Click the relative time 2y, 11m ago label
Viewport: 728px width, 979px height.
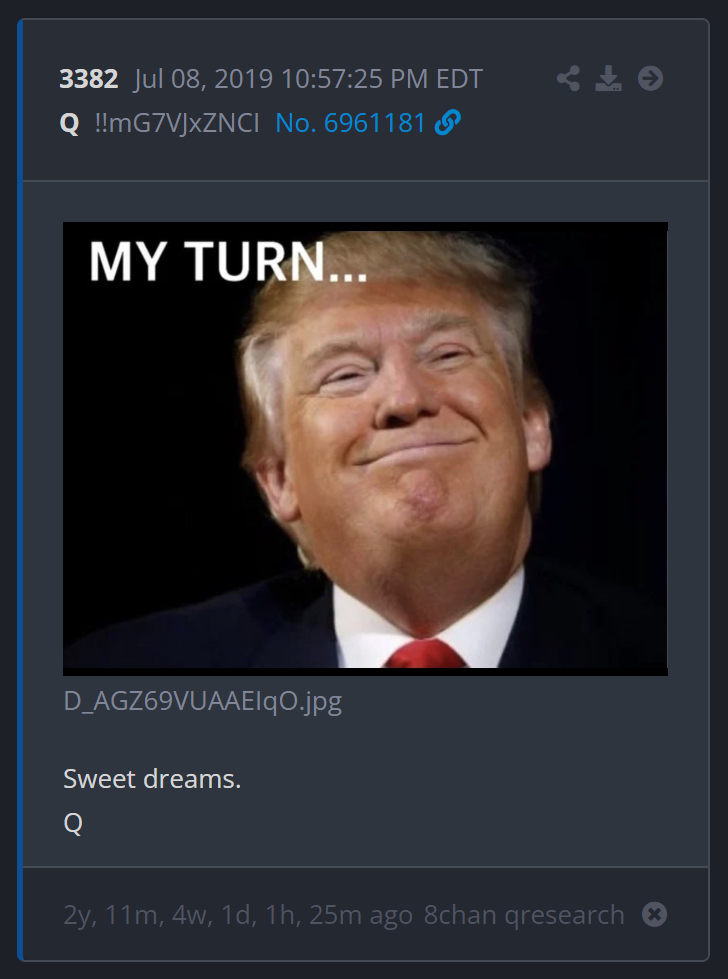tap(238, 915)
